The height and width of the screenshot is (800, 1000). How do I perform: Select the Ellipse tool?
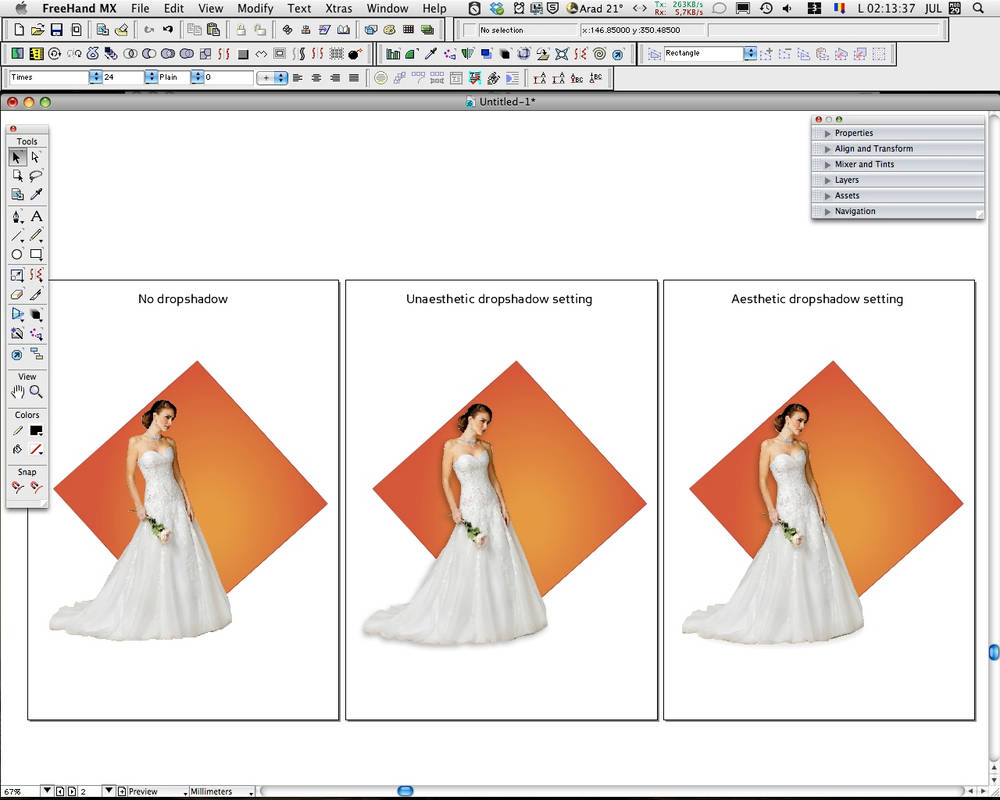(x=16, y=252)
